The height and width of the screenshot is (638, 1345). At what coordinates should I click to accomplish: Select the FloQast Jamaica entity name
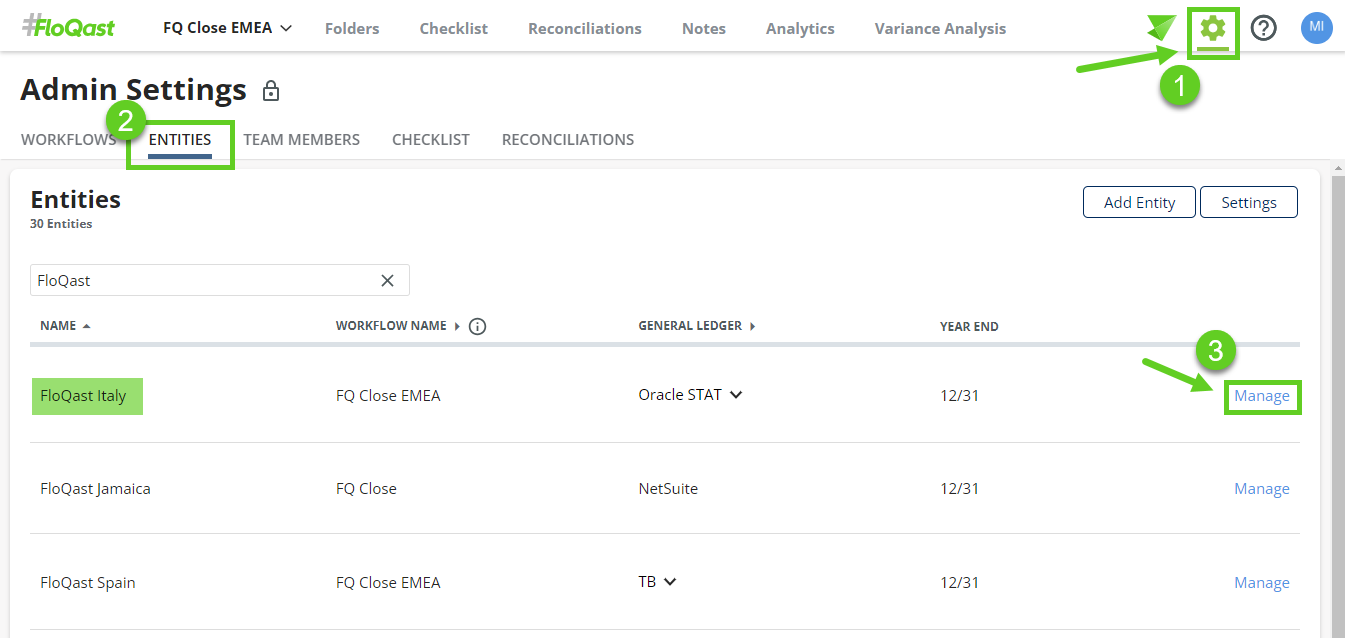tap(95, 489)
